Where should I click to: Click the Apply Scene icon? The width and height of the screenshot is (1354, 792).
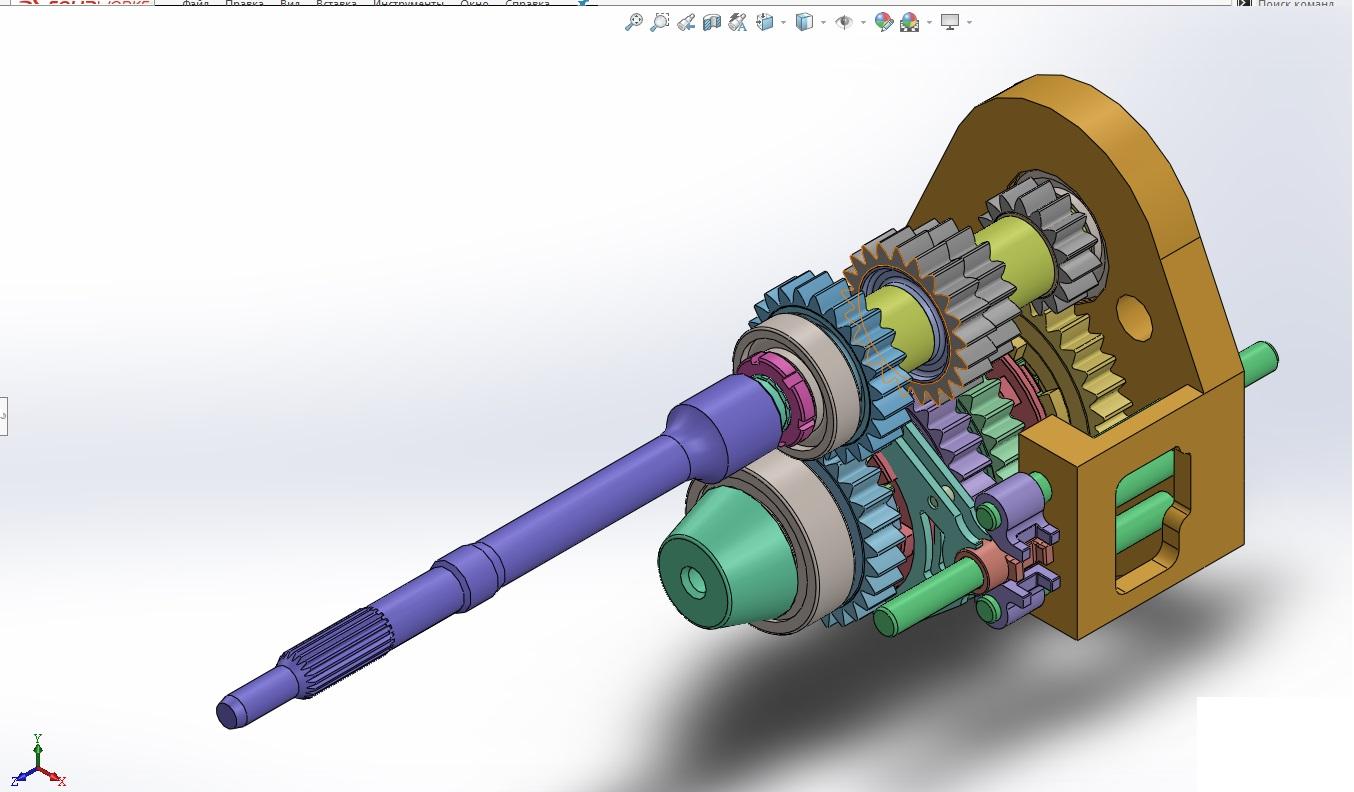(x=909, y=22)
